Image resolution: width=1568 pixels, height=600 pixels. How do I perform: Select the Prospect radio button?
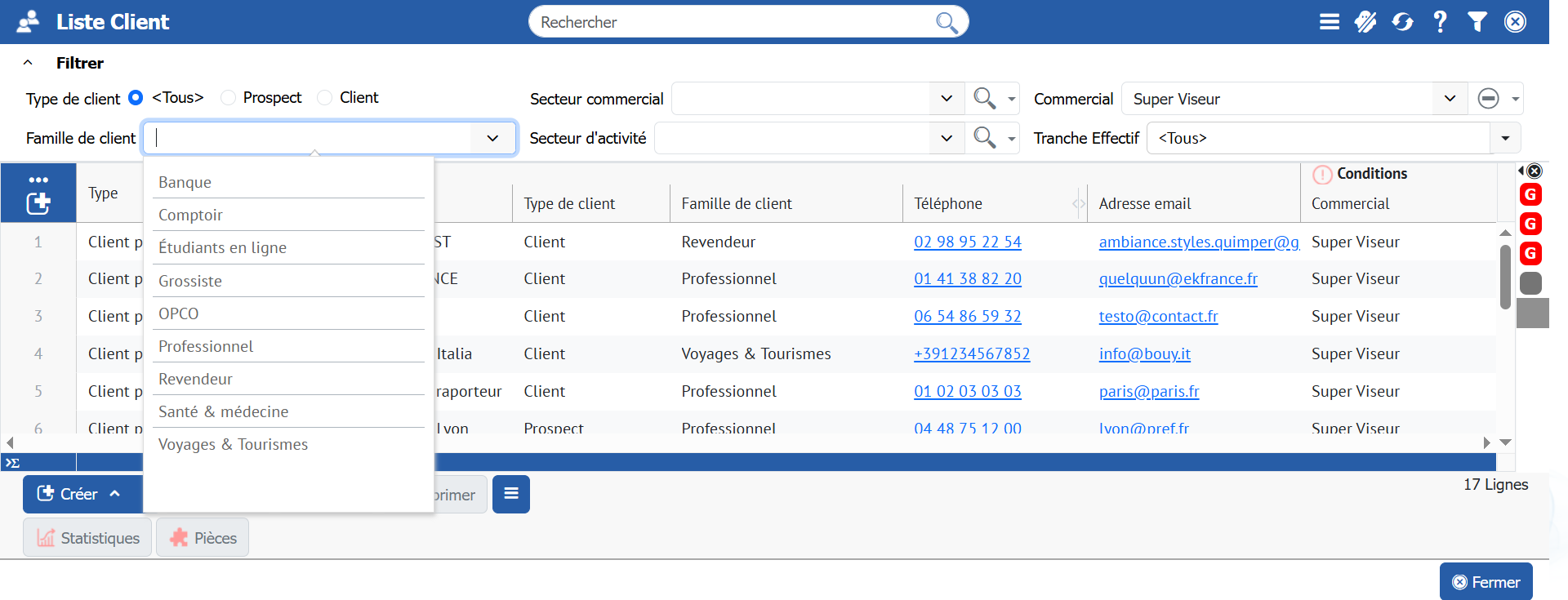pos(229,98)
